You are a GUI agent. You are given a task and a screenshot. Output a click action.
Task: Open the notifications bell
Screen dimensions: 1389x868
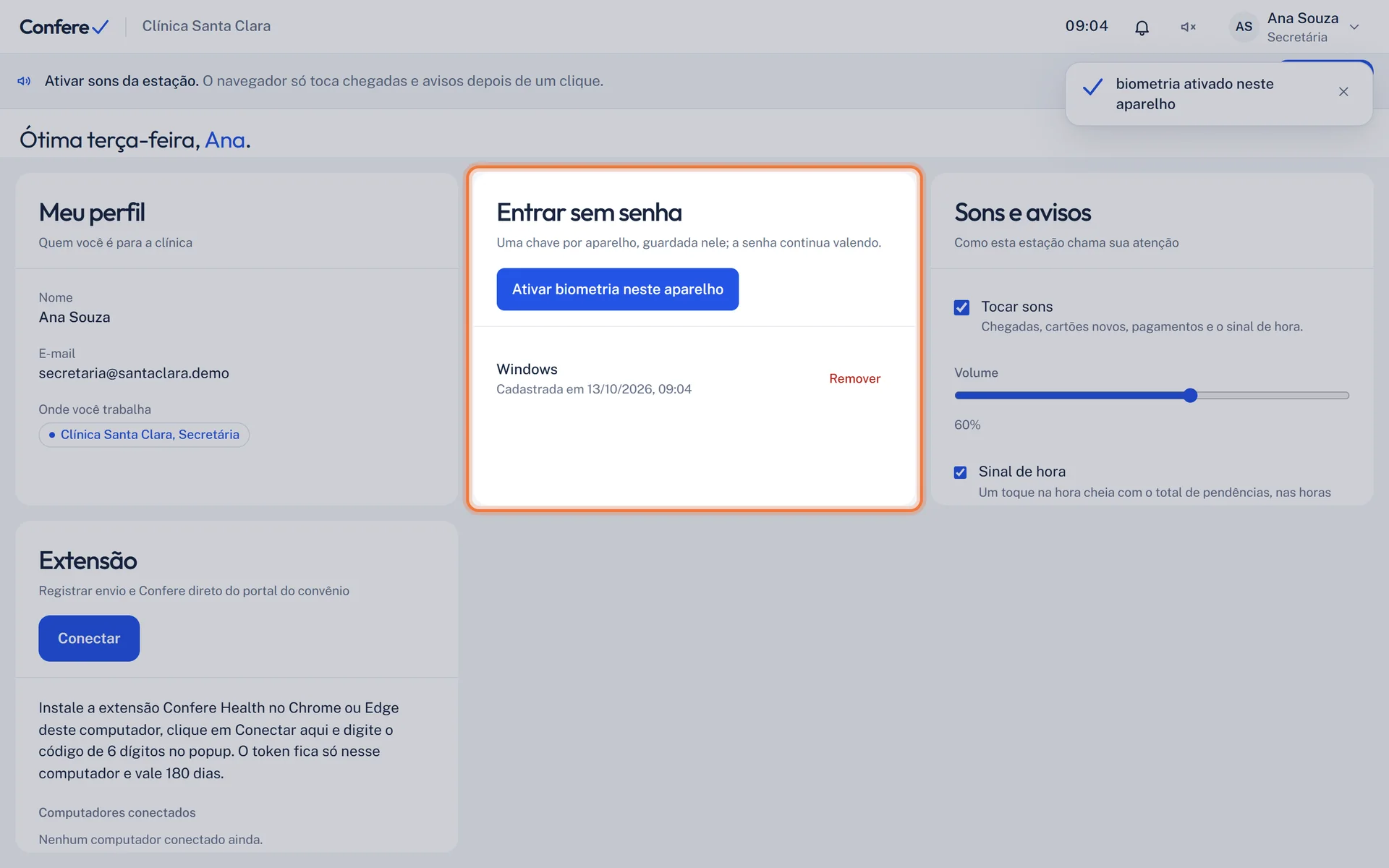pos(1142,27)
